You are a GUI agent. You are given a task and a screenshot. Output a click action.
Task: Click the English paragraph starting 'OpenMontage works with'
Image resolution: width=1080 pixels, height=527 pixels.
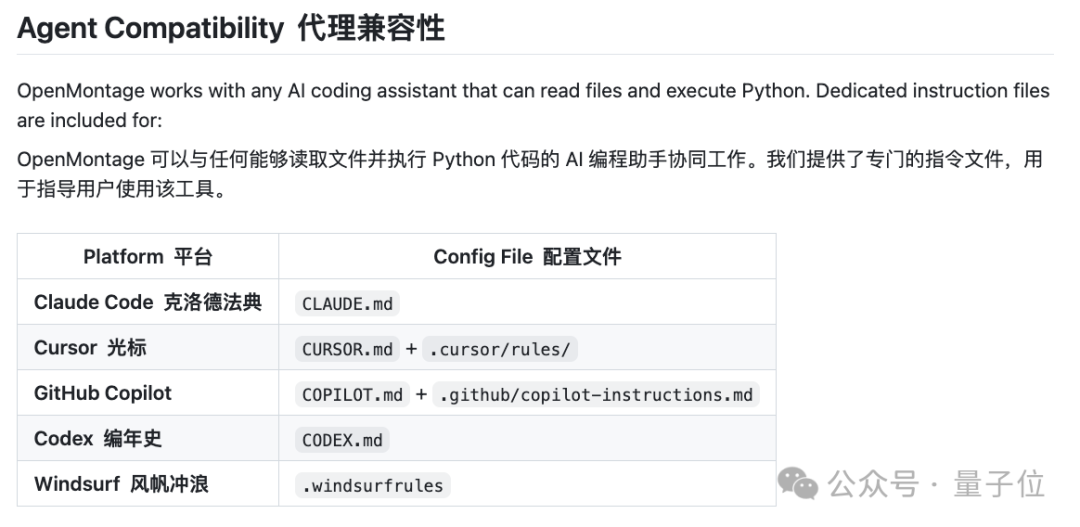[534, 105]
